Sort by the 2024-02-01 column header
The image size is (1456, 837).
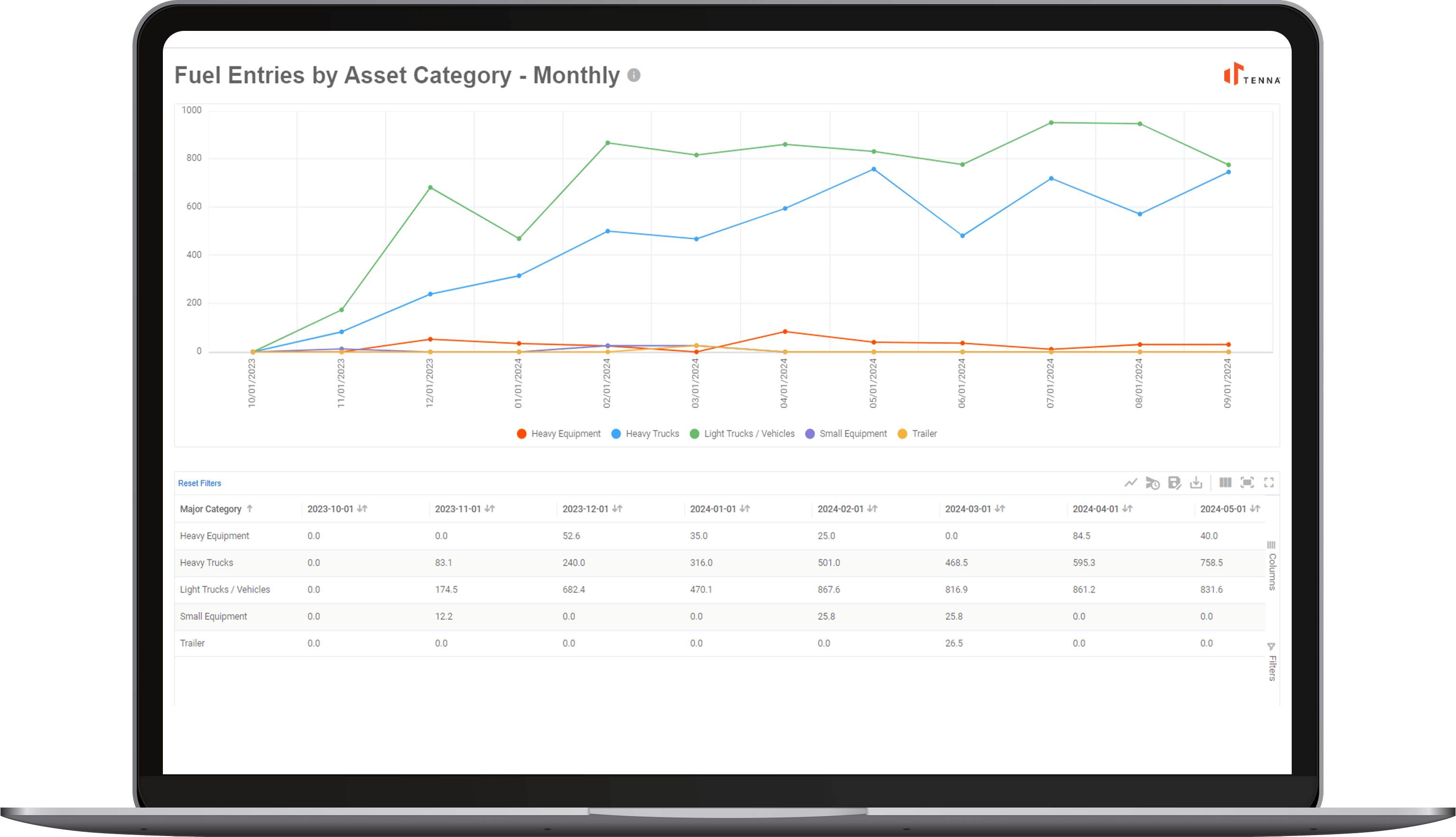coord(841,509)
